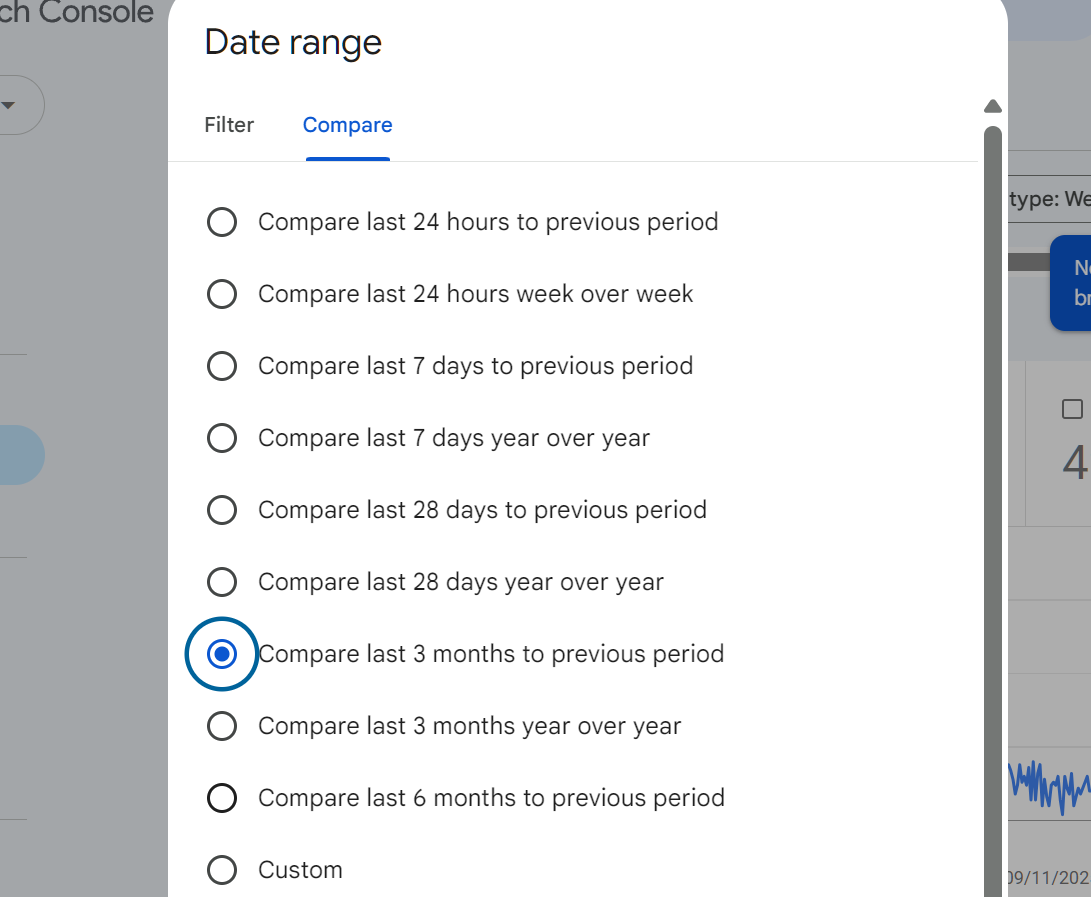Click the scrollbar up arrow in dialog
This screenshot has width=1091, height=897.
[x=992, y=106]
